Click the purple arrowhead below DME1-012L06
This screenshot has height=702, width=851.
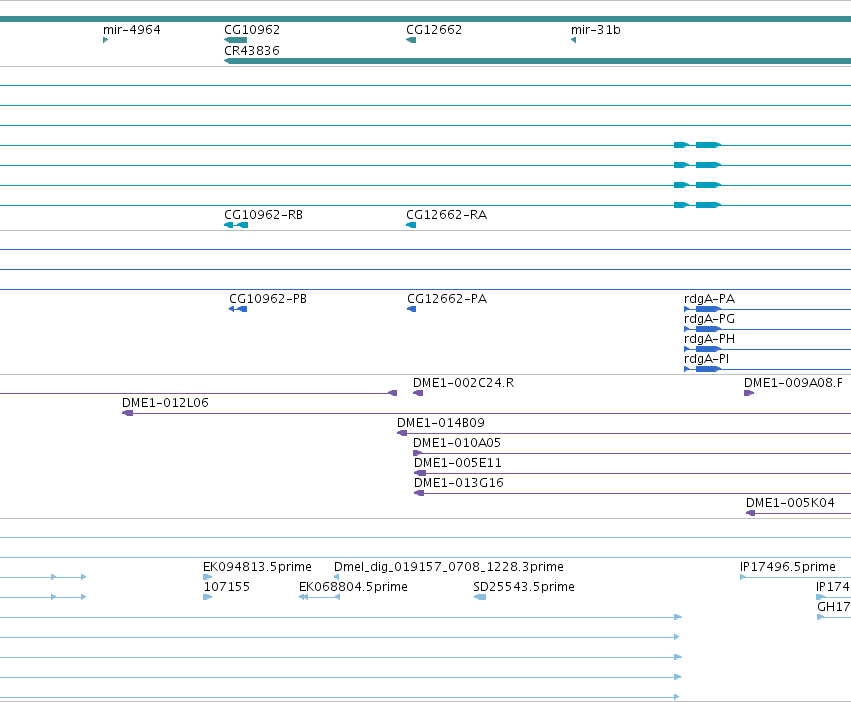[127, 413]
